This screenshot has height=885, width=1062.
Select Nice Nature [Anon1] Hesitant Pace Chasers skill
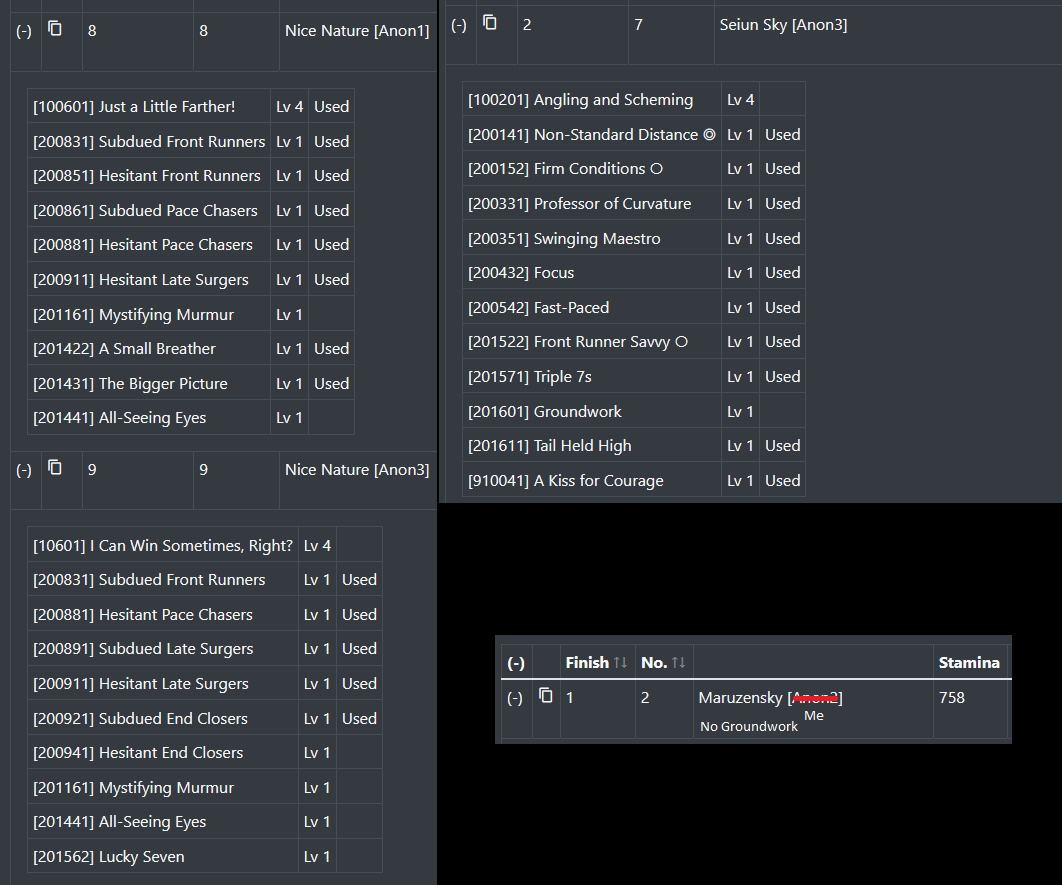coord(191,245)
